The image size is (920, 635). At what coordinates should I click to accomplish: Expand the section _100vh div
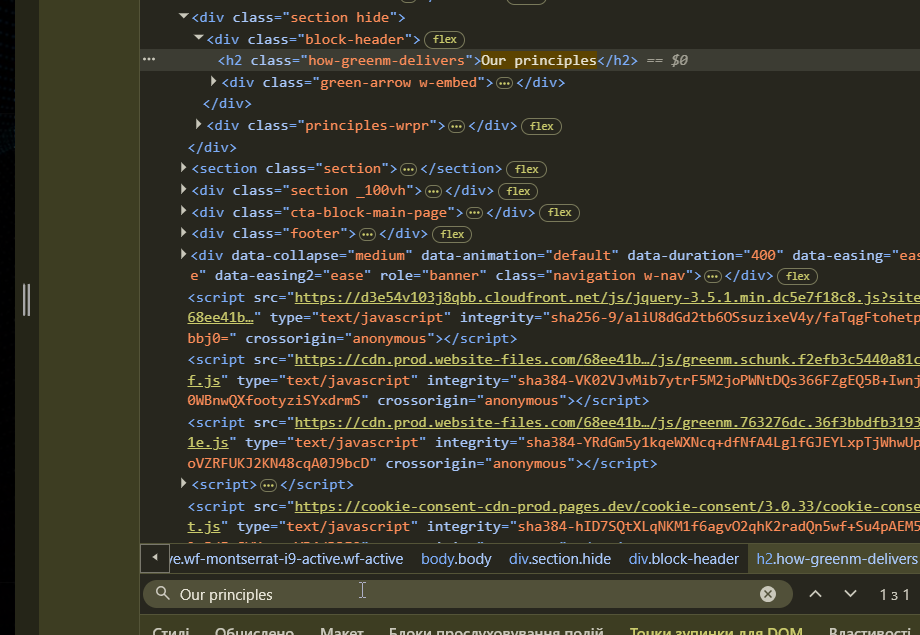pos(184,189)
